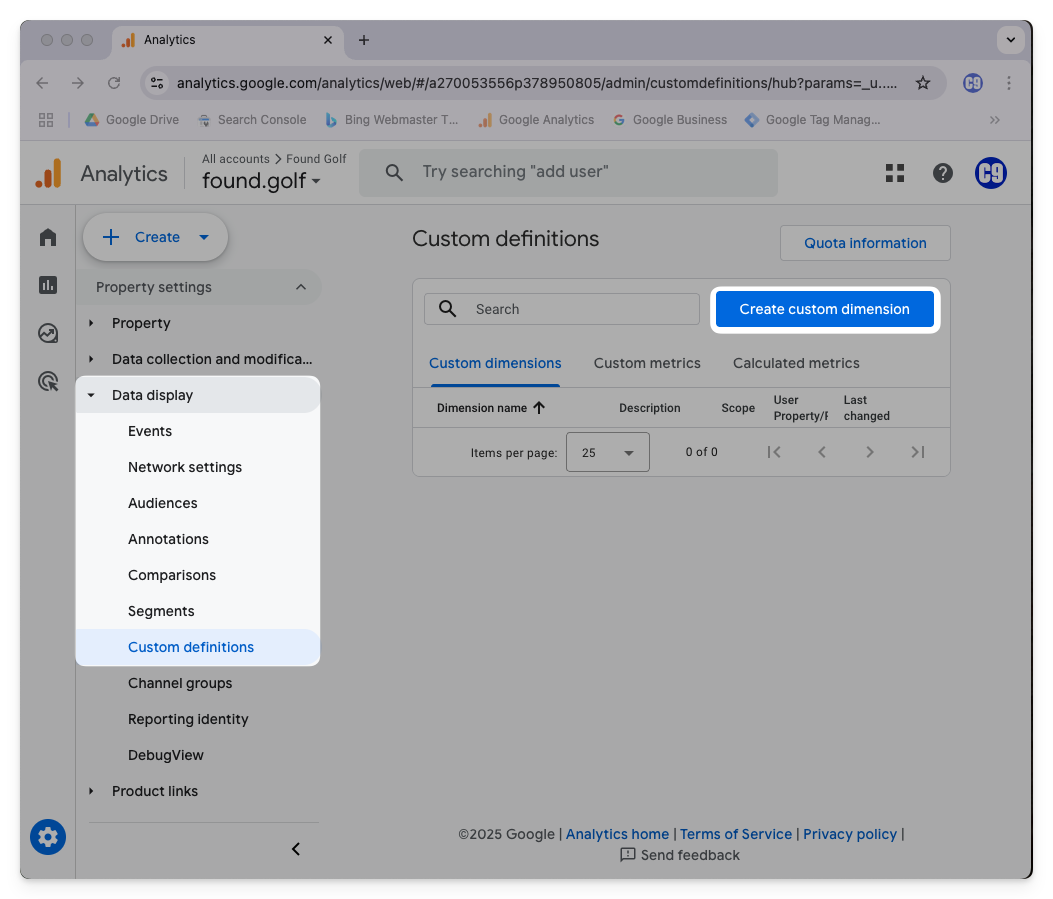
Task: Open the Help question mark icon
Action: point(942,173)
